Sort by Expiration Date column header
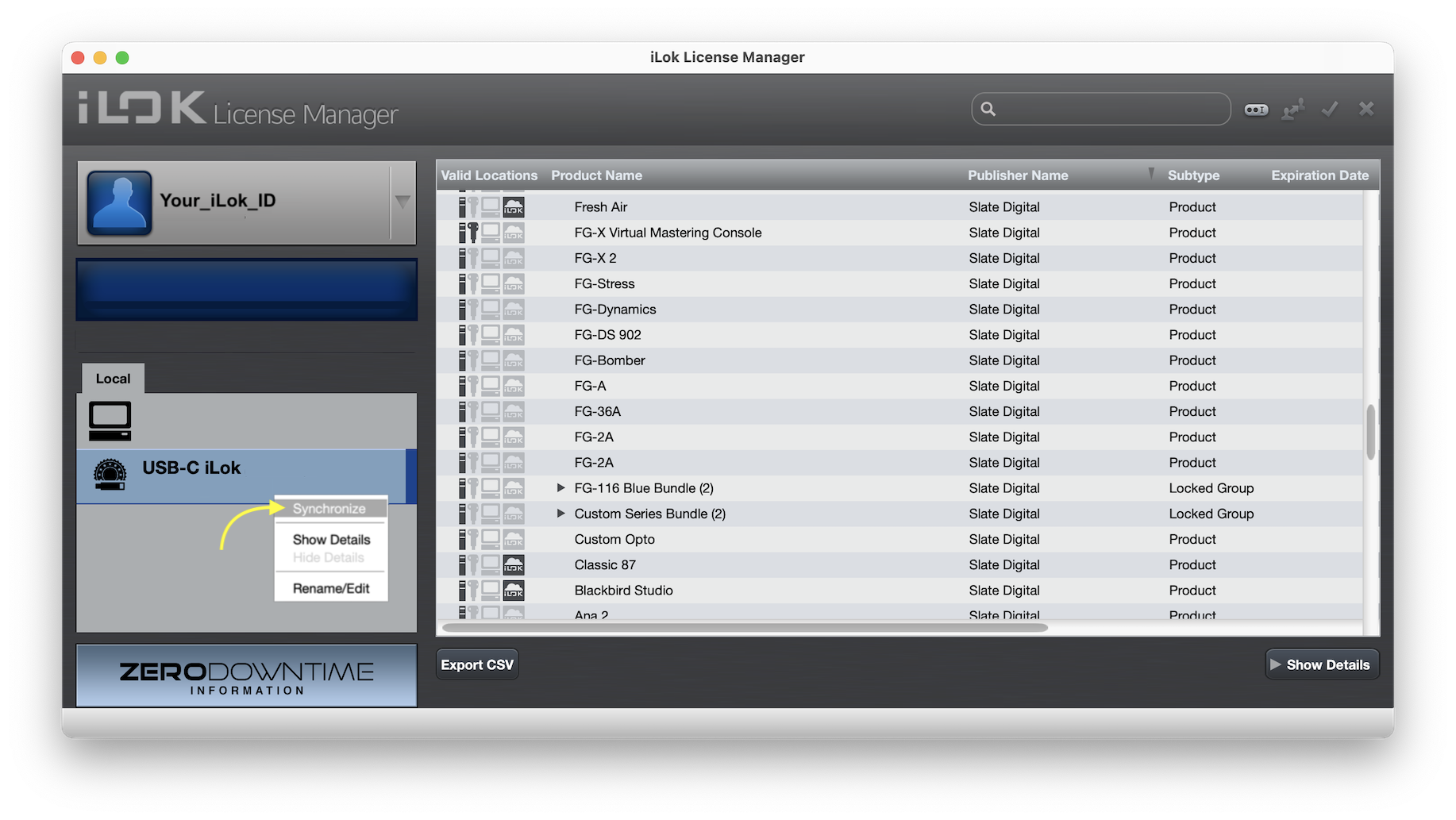The image size is (1456, 820). [x=1319, y=175]
